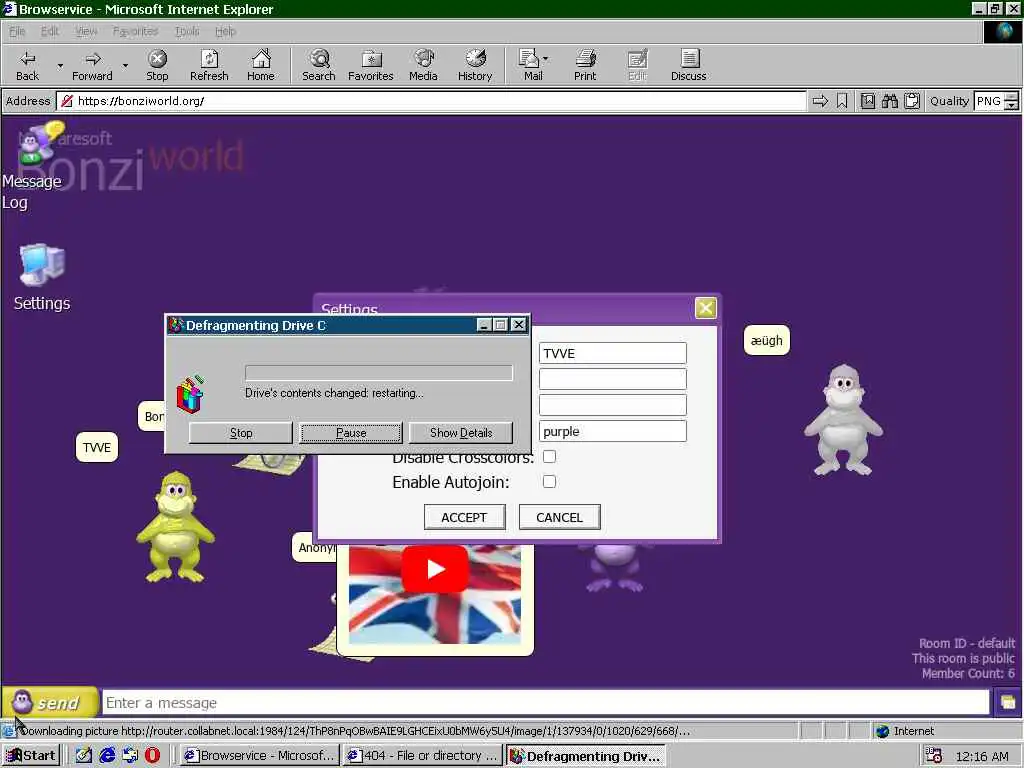Click the address bar URL field
The image size is (1024, 768).
point(431,101)
